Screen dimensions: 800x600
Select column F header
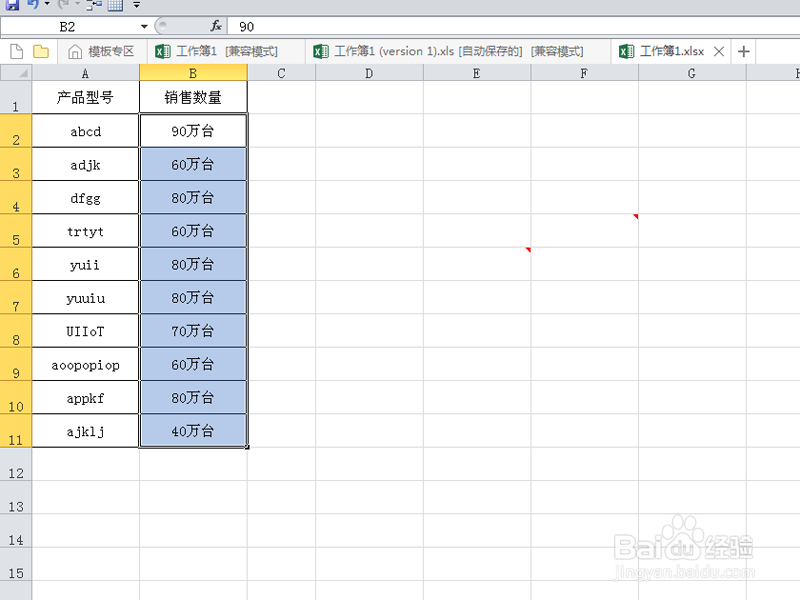[584, 73]
